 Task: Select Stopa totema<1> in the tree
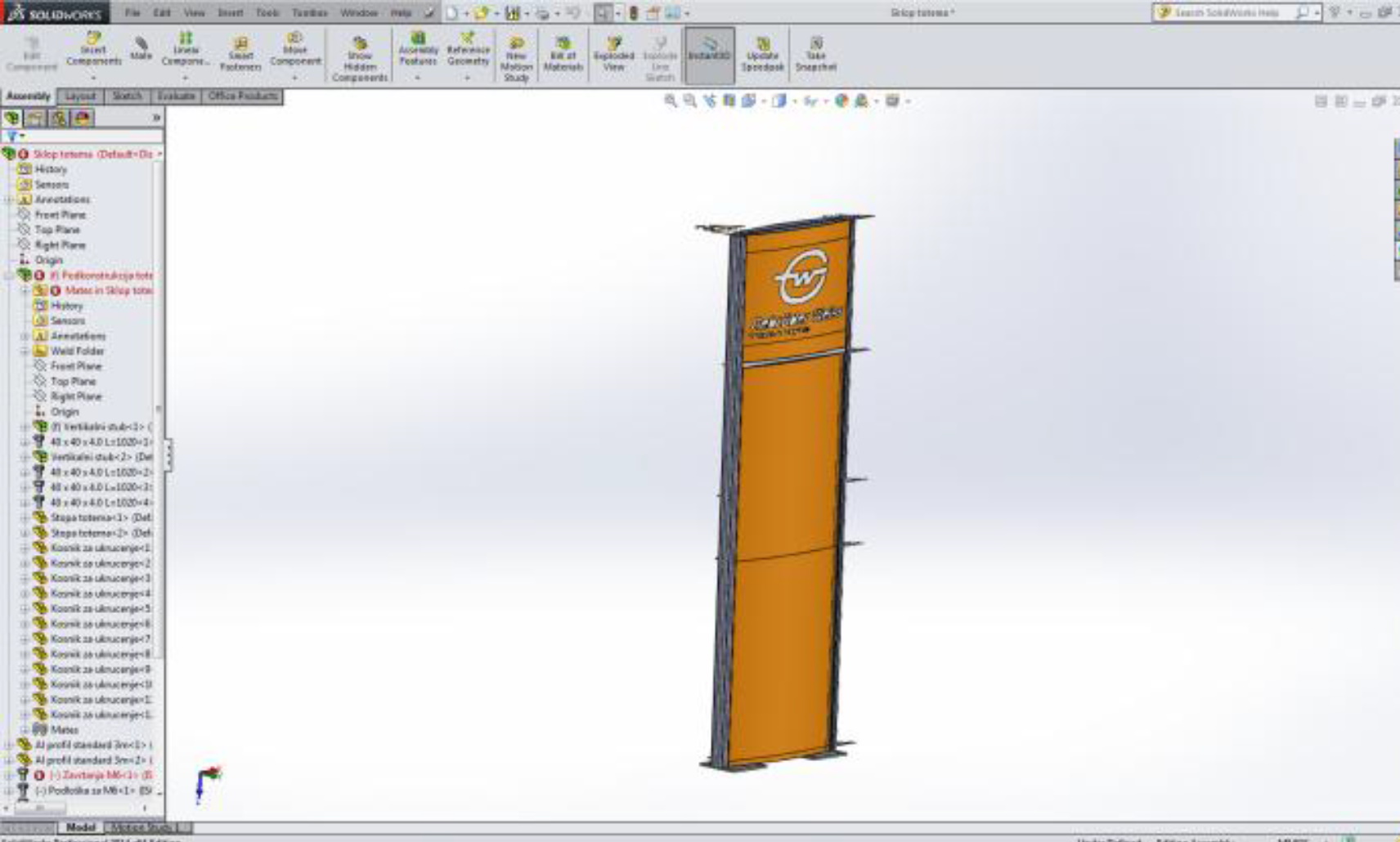(x=100, y=517)
